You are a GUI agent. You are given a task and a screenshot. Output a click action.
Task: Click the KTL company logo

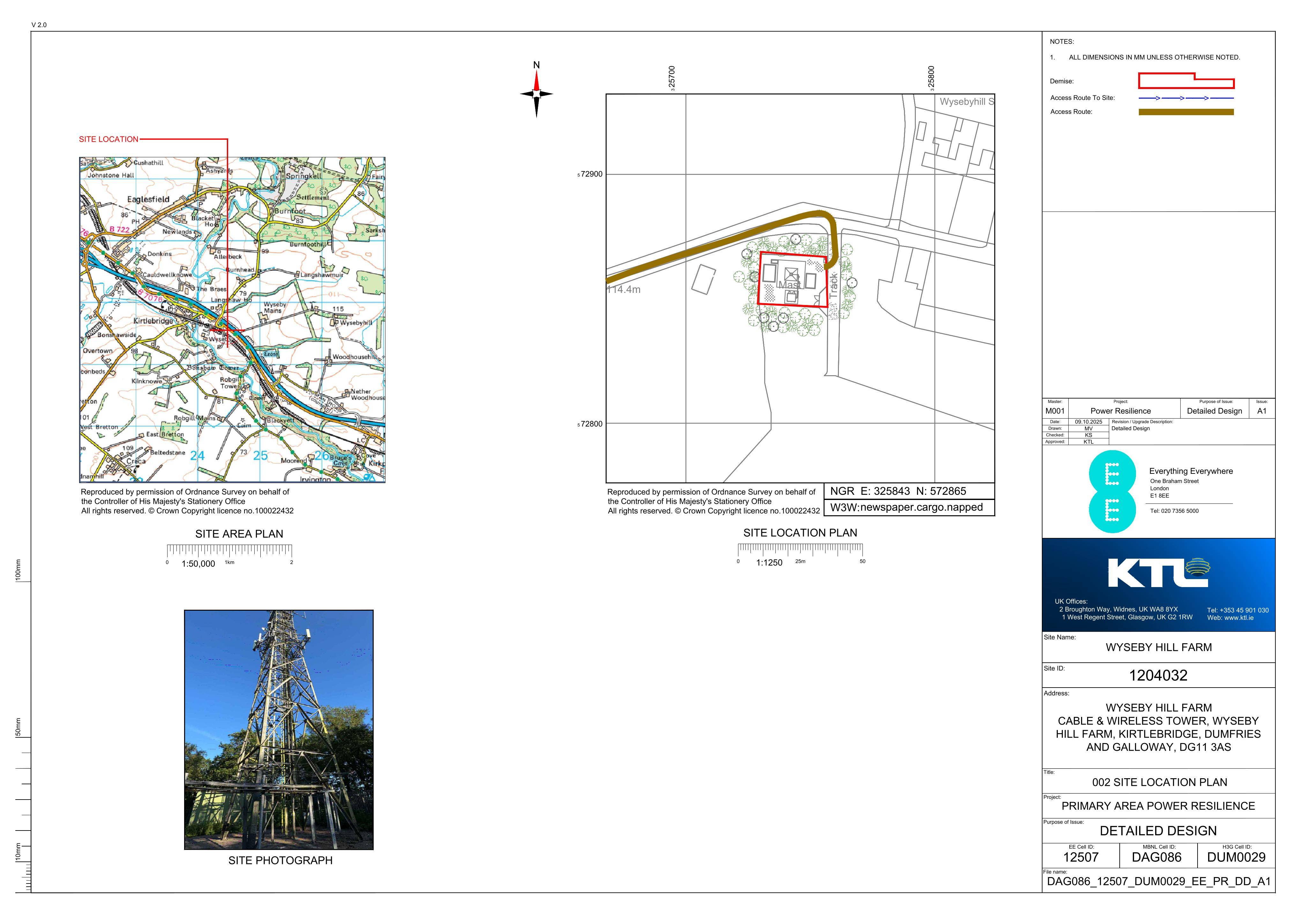[1158, 573]
